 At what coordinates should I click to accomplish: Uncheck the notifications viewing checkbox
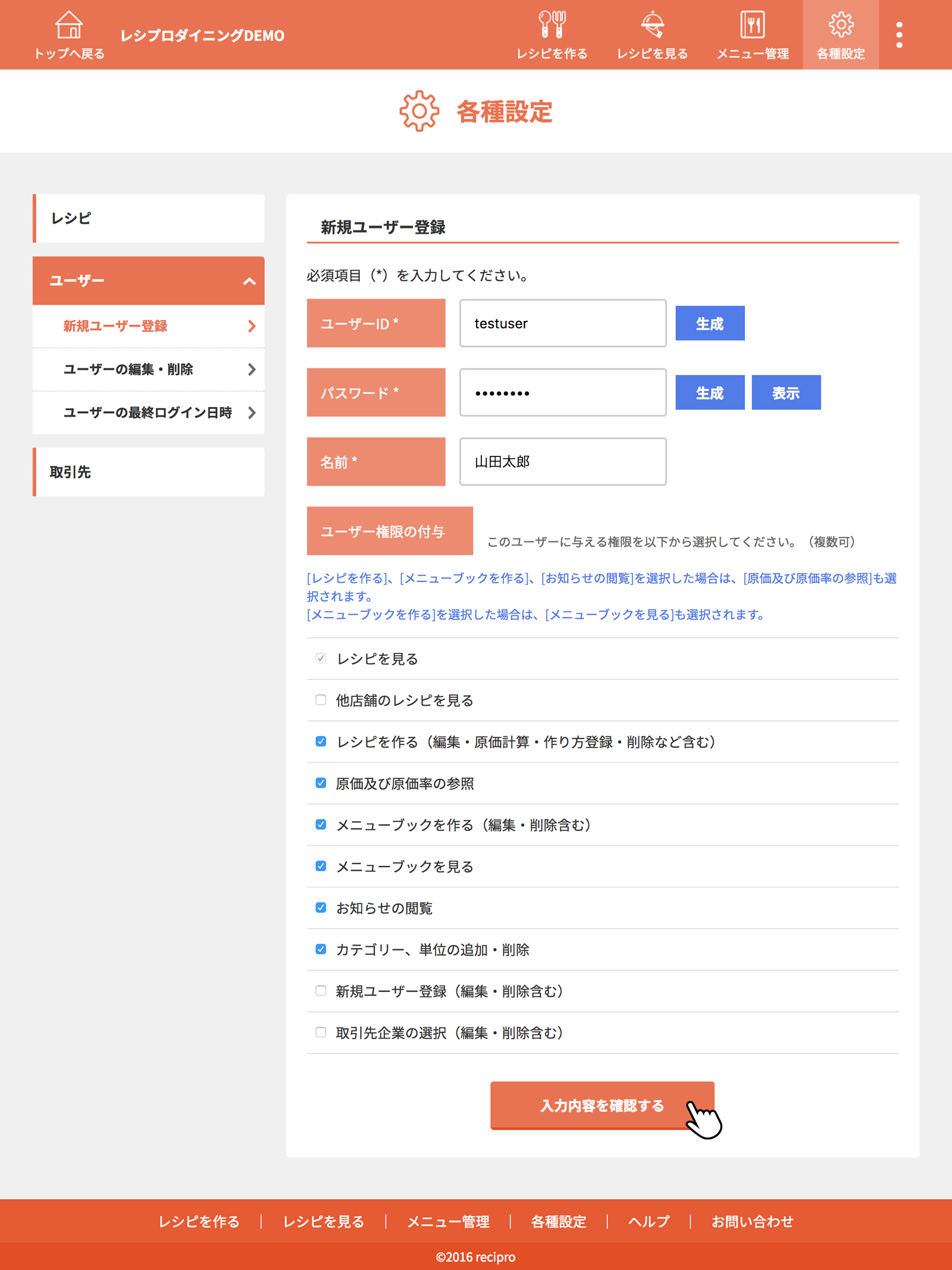(x=321, y=908)
